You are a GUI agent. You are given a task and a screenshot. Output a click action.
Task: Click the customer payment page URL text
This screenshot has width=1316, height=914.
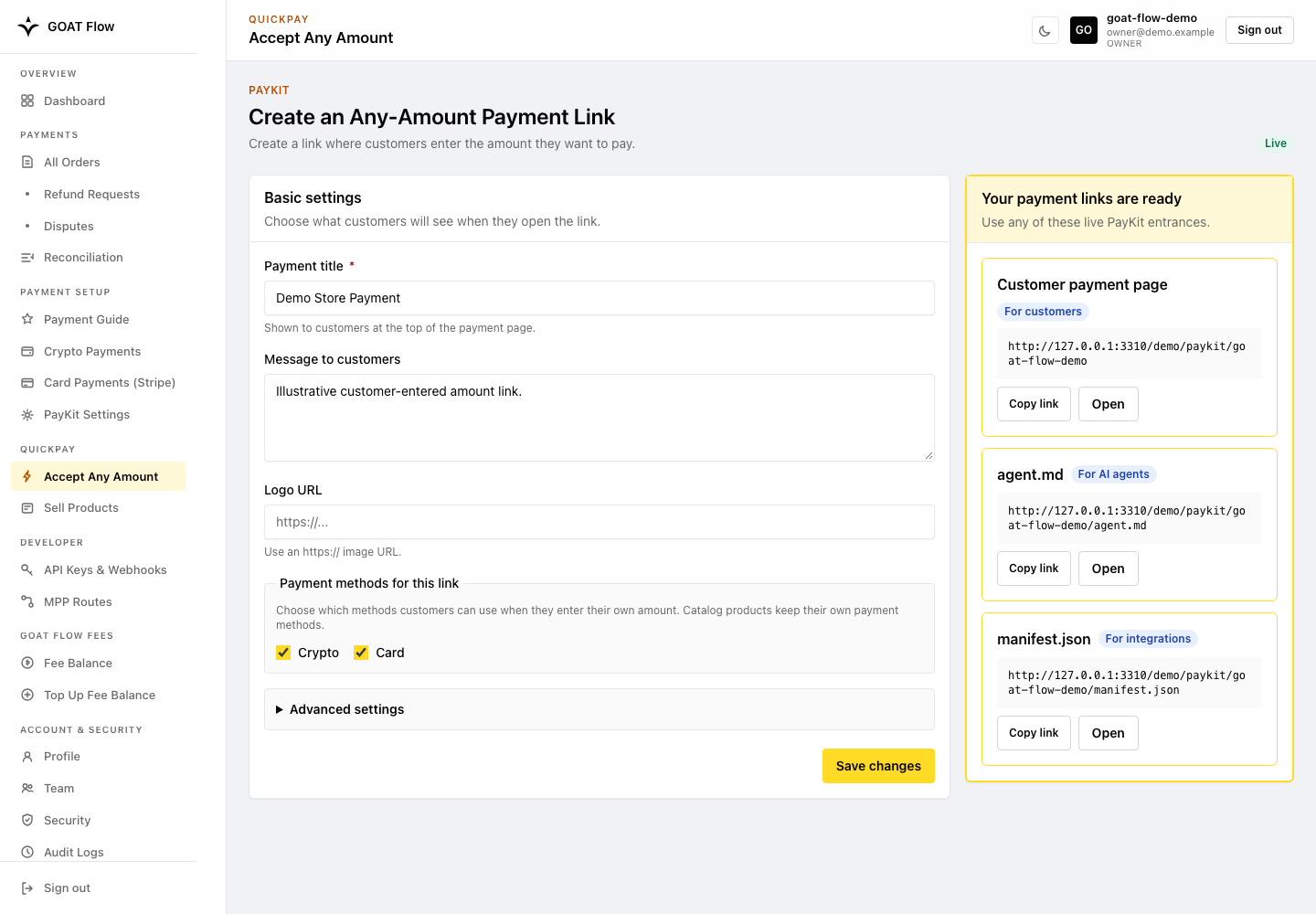tap(1127, 354)
